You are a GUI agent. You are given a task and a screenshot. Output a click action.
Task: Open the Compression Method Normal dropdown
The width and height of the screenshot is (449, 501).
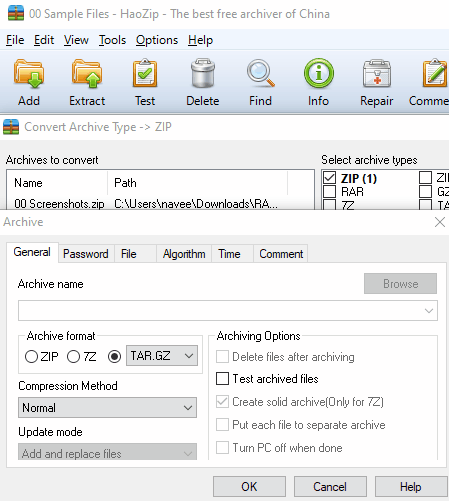(x=107, y=407)
